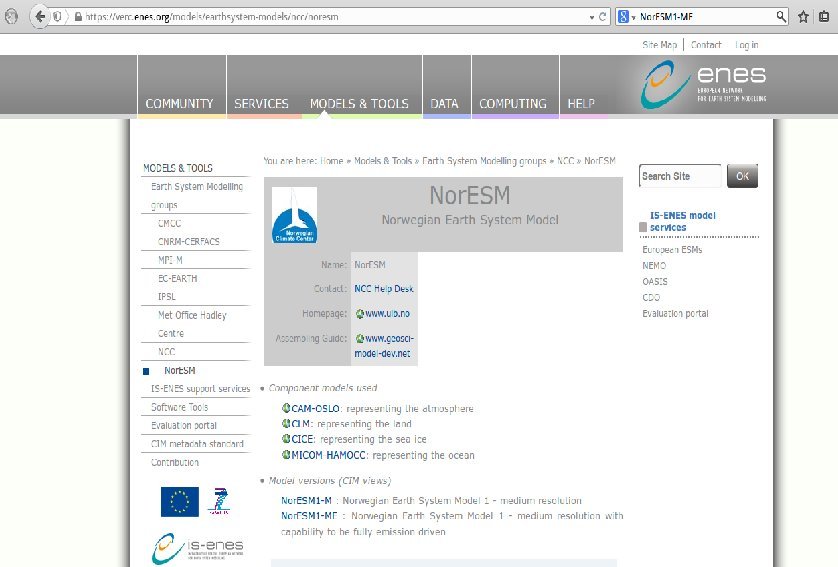This screenshot has height=567, width=838.
Task: Open European ESMs link
Action: pyautogui.click(x=672, y=250)
